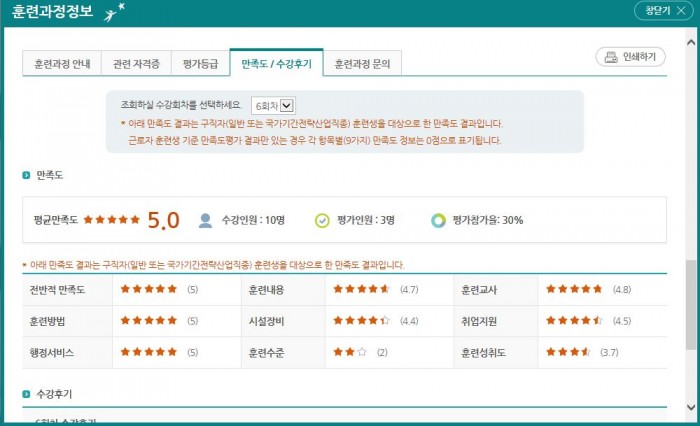Click the bullet icon next to 수강후기 heading
Screen dimensions: 700x426
[26, 394]
